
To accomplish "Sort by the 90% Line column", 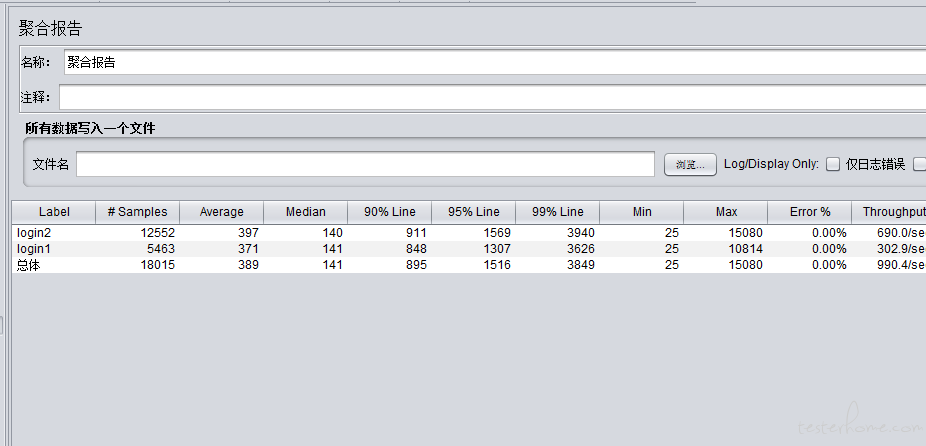I will (390, 212).
